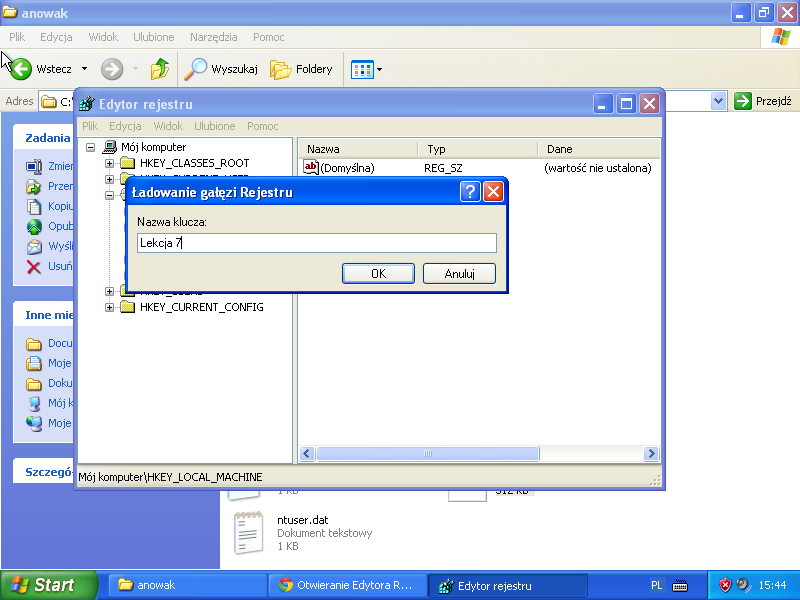Expand the HKEY_CLASSES_ROOT tree node
The height and width of the screenshot is (600, 800).
[x=110, y=163]
